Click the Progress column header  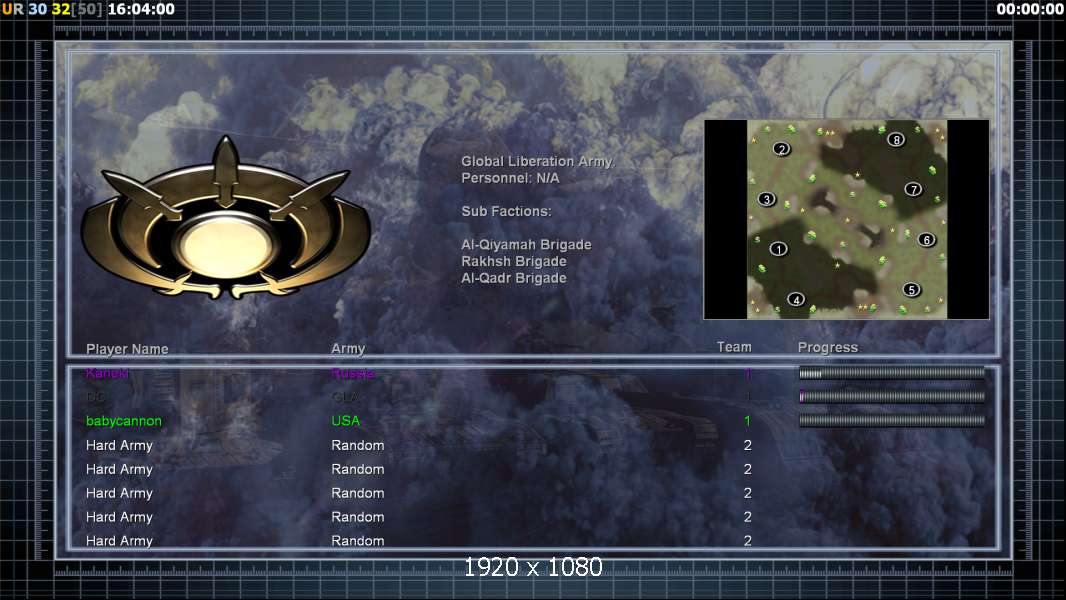827,347
